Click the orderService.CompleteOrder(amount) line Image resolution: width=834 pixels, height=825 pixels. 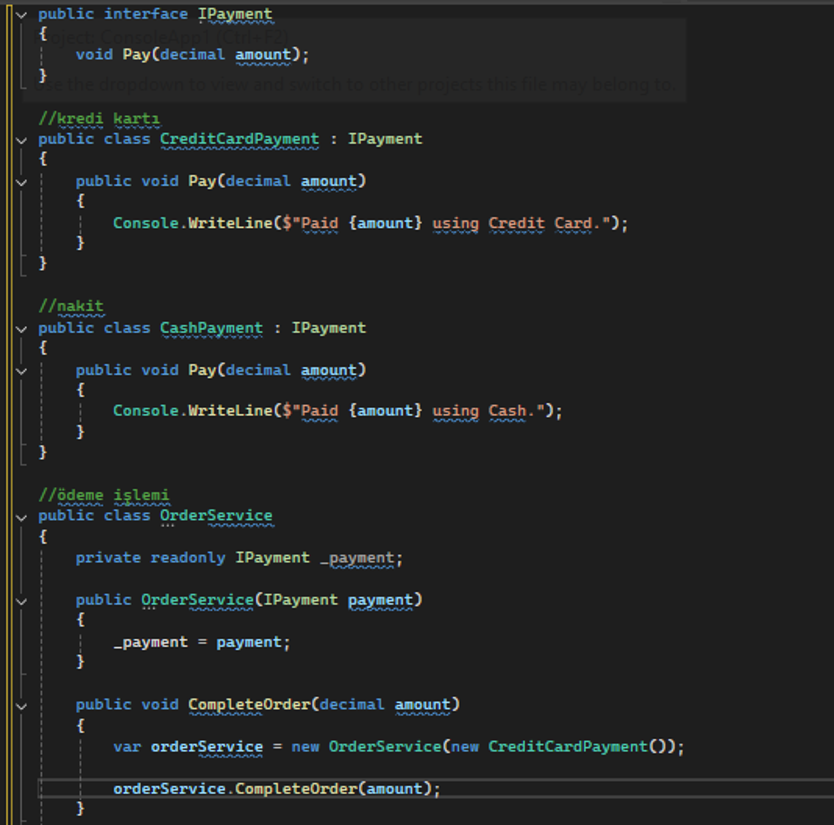[x=277, y=789]
